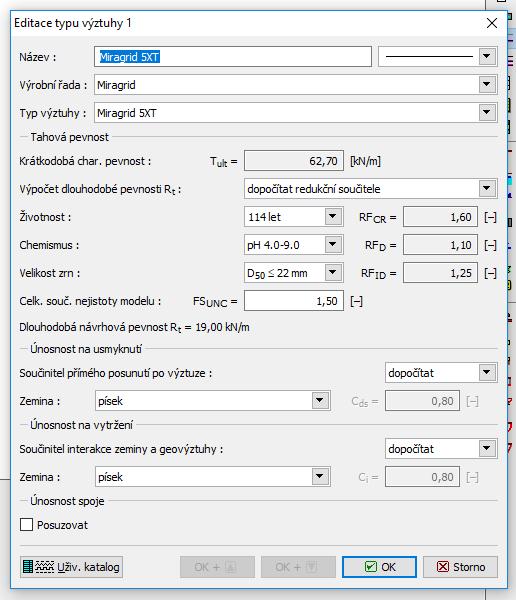Viewport: 516px width, 600px height.
Task: Close the Editace typu výztuhy dialog
Action: 492,23
